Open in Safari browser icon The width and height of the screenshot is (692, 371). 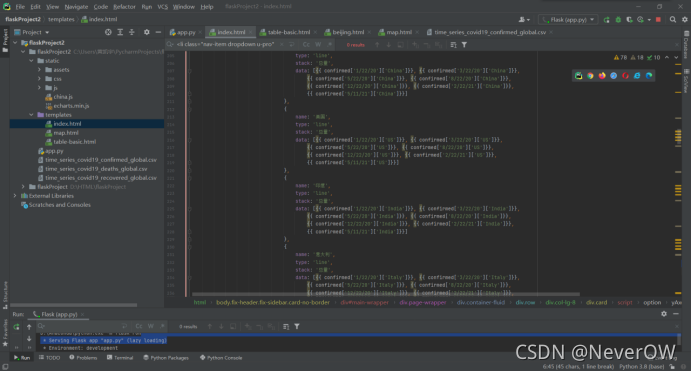[x=613, y=76]
